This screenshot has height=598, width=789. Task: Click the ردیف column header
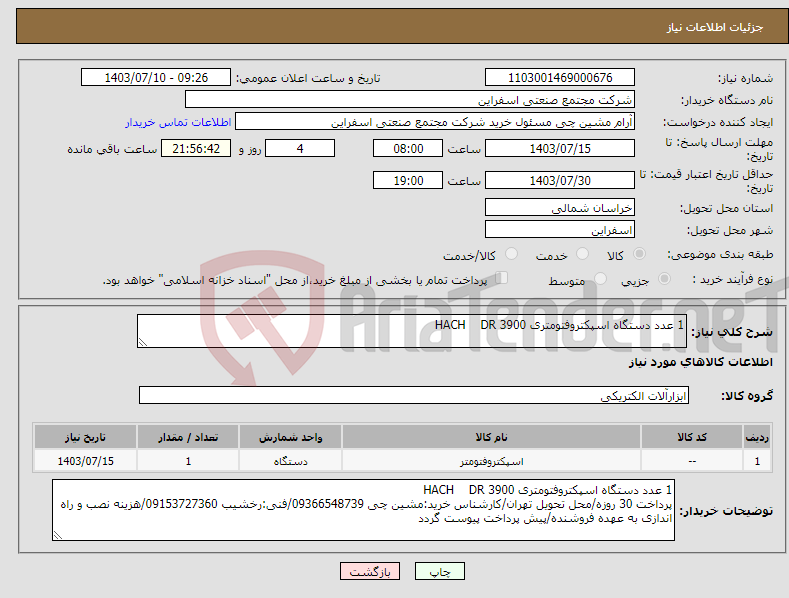(757, 437)
